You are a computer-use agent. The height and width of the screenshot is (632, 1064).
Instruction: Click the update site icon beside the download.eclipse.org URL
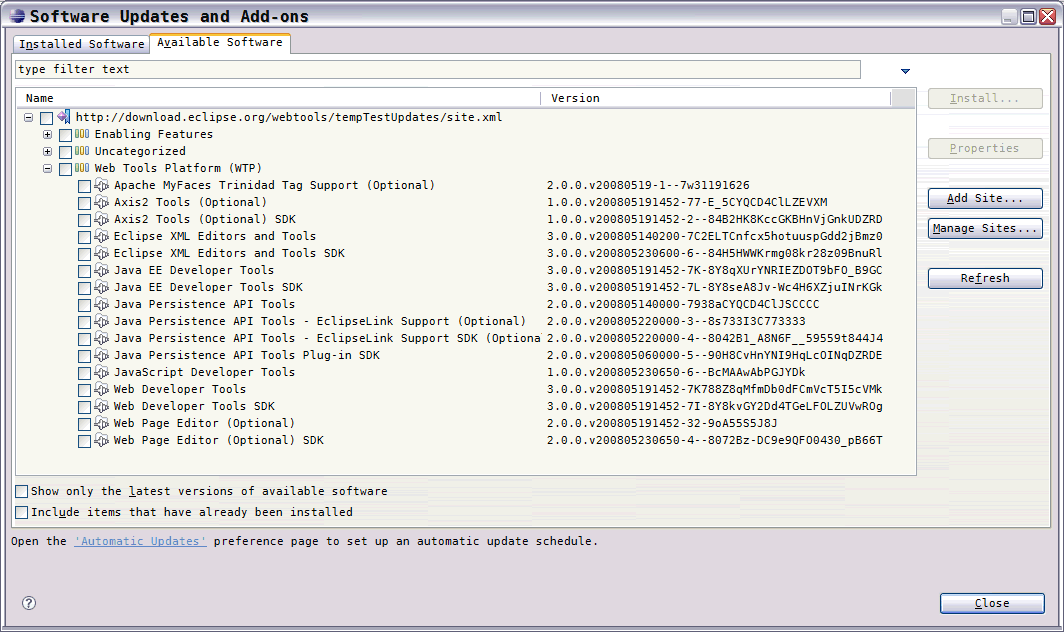[x=64, y=117]
